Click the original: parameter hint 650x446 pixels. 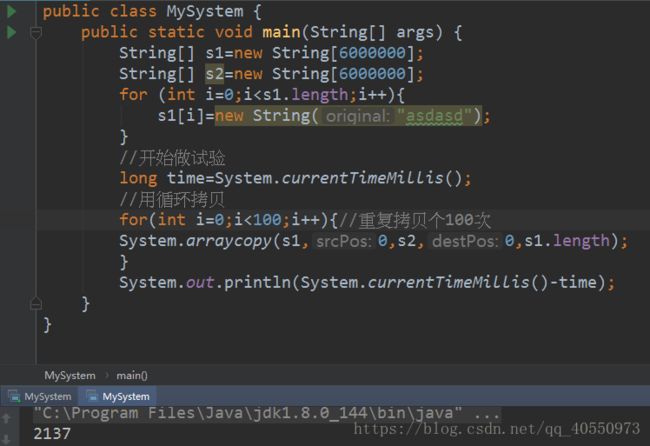(x=357, y=116)
